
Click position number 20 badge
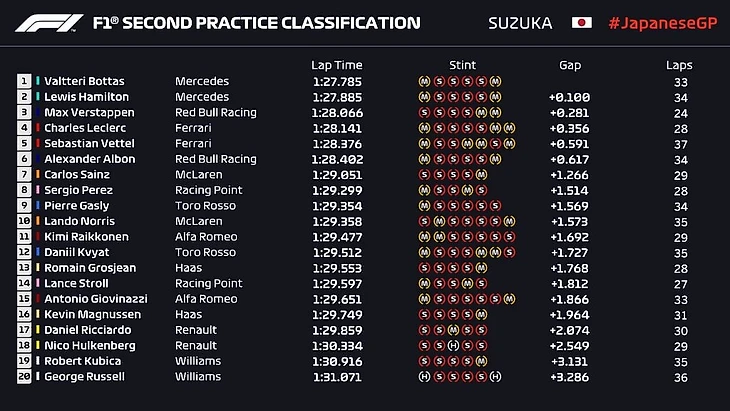point(24,377)
